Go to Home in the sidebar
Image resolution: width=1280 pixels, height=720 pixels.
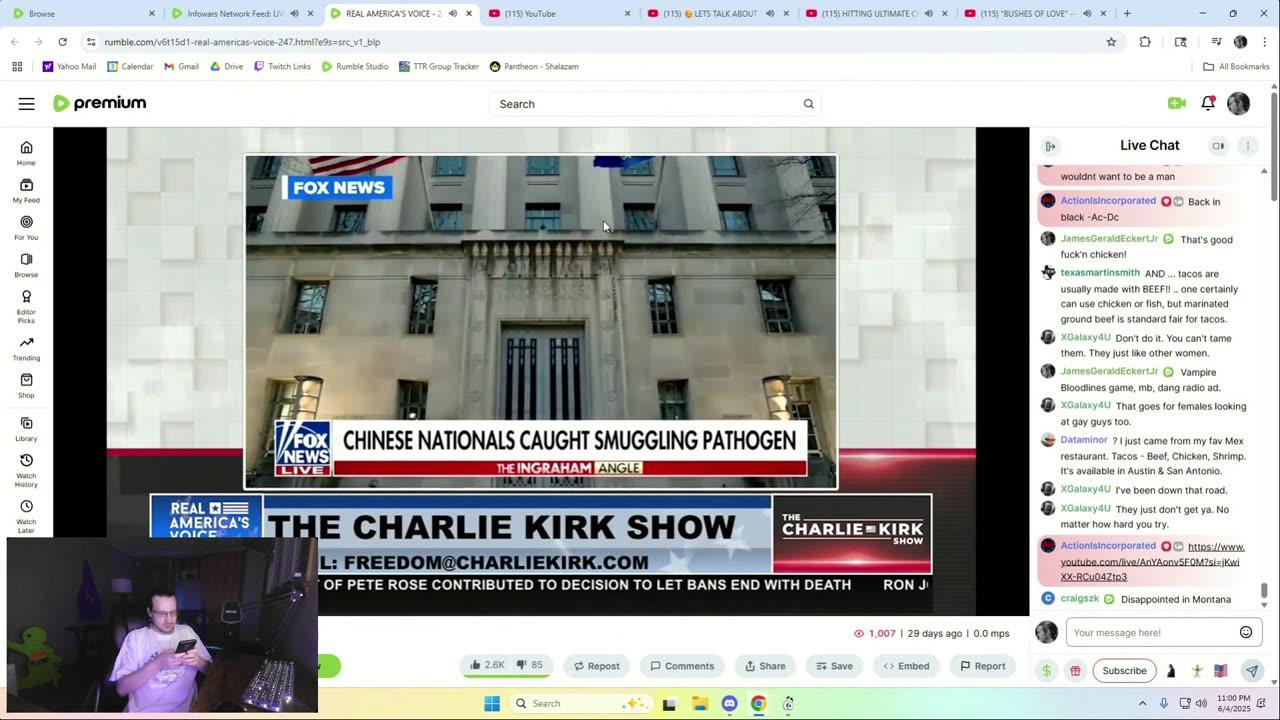pyautogui.click(x=26, y=153)
